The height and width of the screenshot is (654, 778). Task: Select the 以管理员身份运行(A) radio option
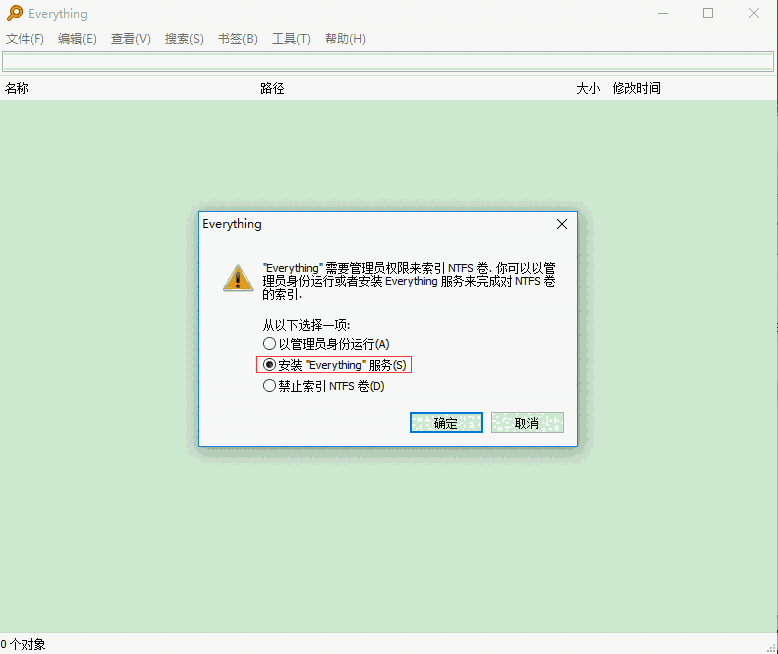(x=326, y=343)
